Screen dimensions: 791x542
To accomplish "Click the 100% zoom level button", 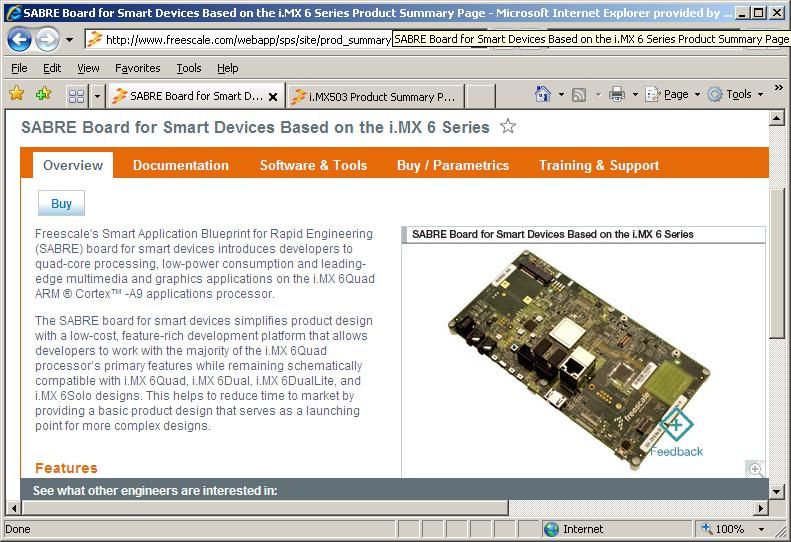I will click(724, 529).
